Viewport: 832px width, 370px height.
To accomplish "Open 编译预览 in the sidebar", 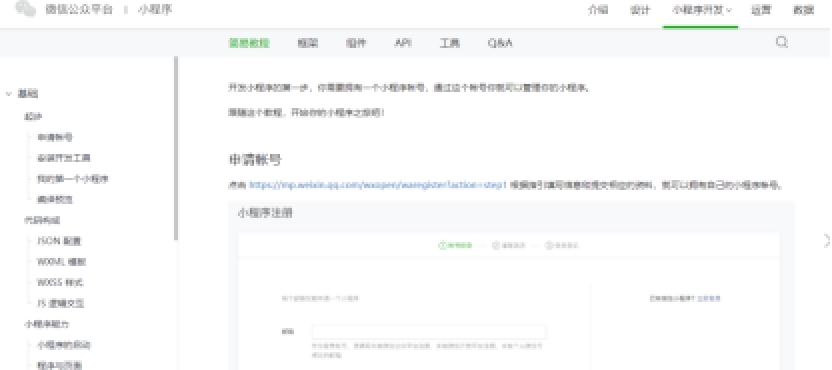I will pyautogui.click(x=55, y=200).
